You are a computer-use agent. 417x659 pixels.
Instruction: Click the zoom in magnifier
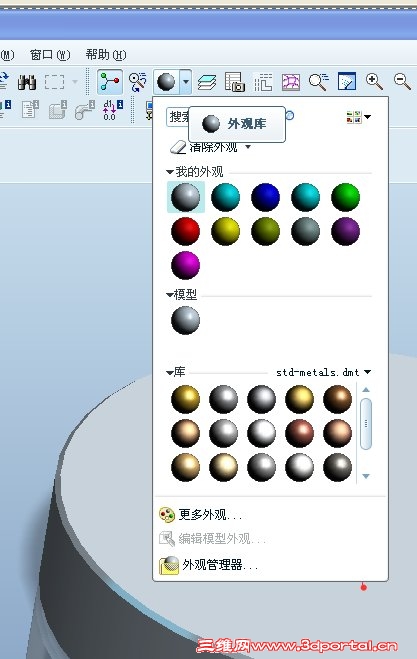374,82
